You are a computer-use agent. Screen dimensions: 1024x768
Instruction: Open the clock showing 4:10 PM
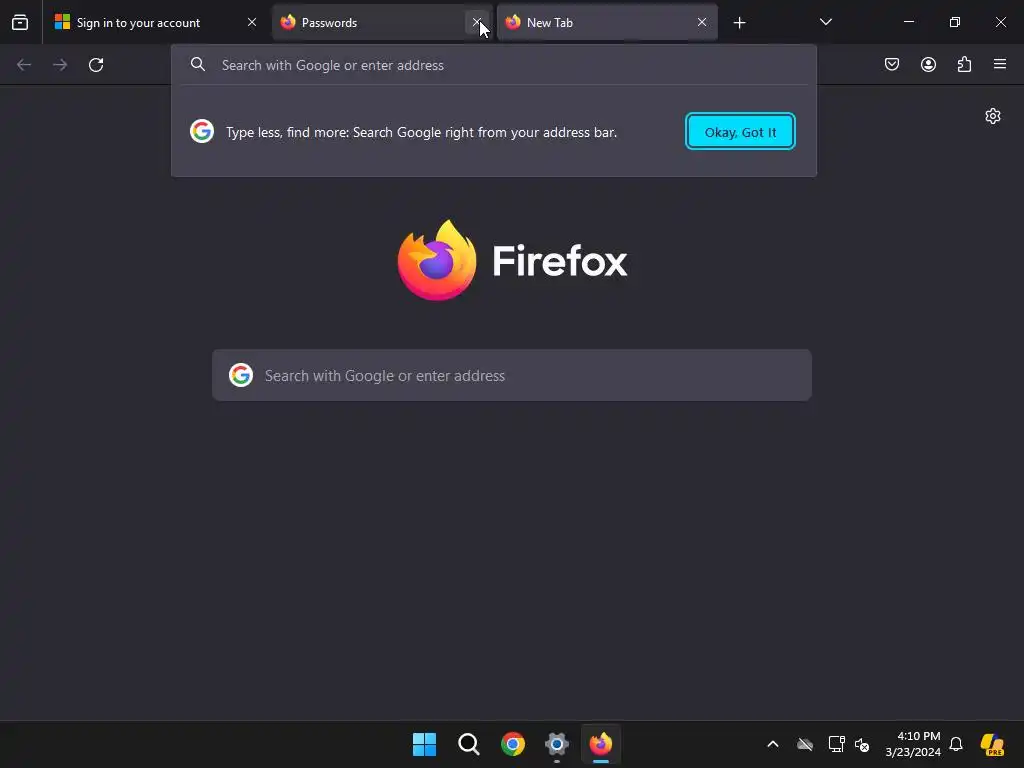913,744
